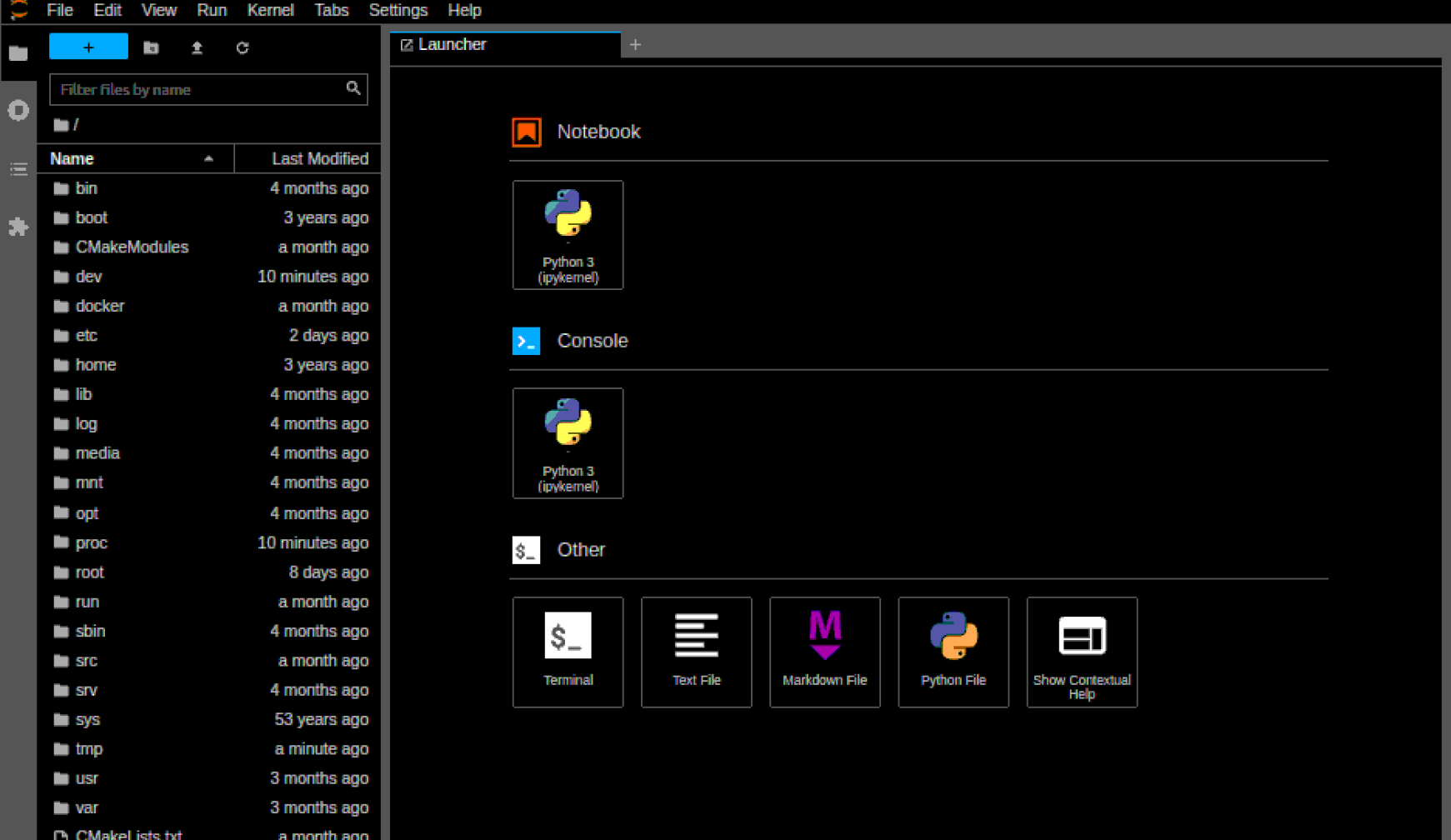This screenshot has height=840, width=1451.
Task: Open the Run menu
Action: pyautogui.click(x=212, y=10)
